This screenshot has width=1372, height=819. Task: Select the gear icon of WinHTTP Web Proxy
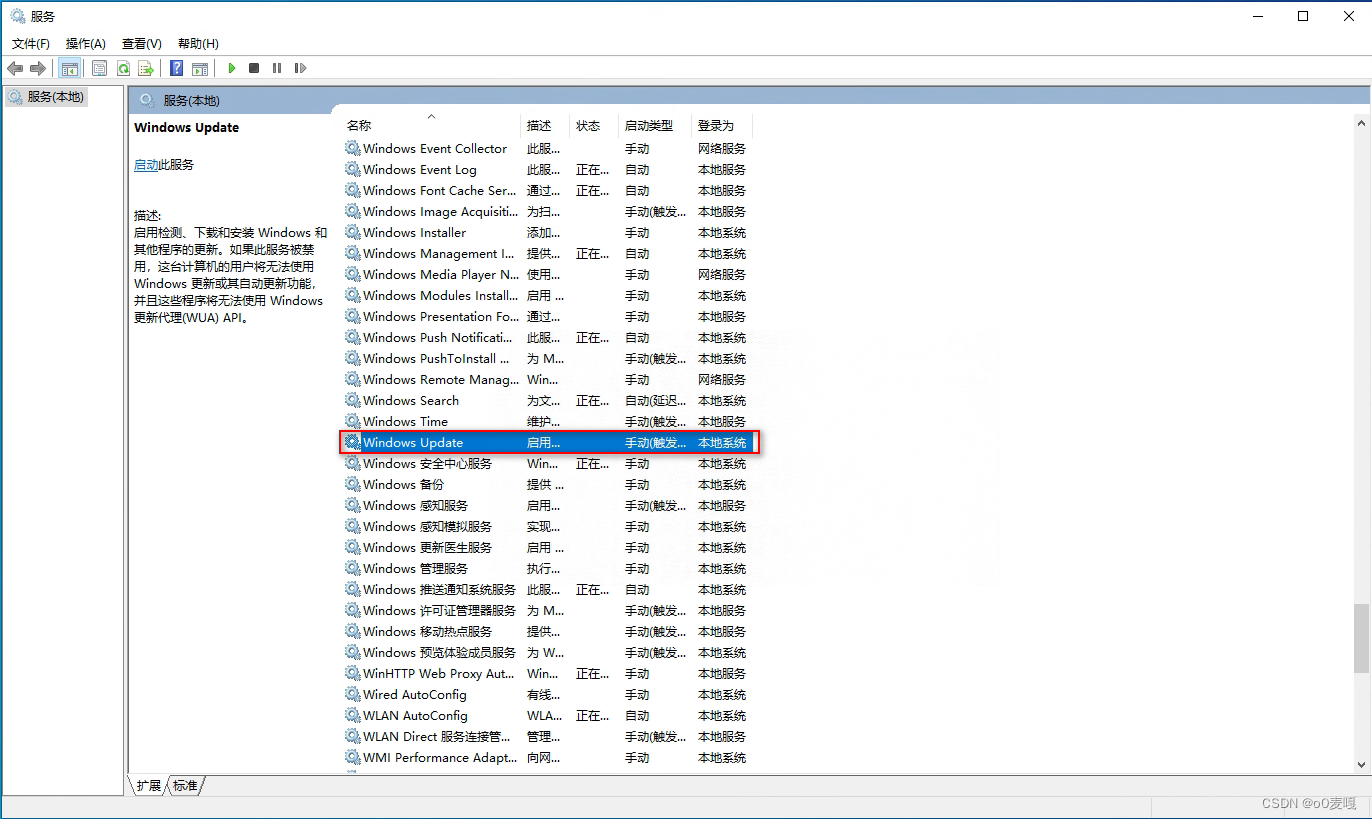[x=353, y=673]
